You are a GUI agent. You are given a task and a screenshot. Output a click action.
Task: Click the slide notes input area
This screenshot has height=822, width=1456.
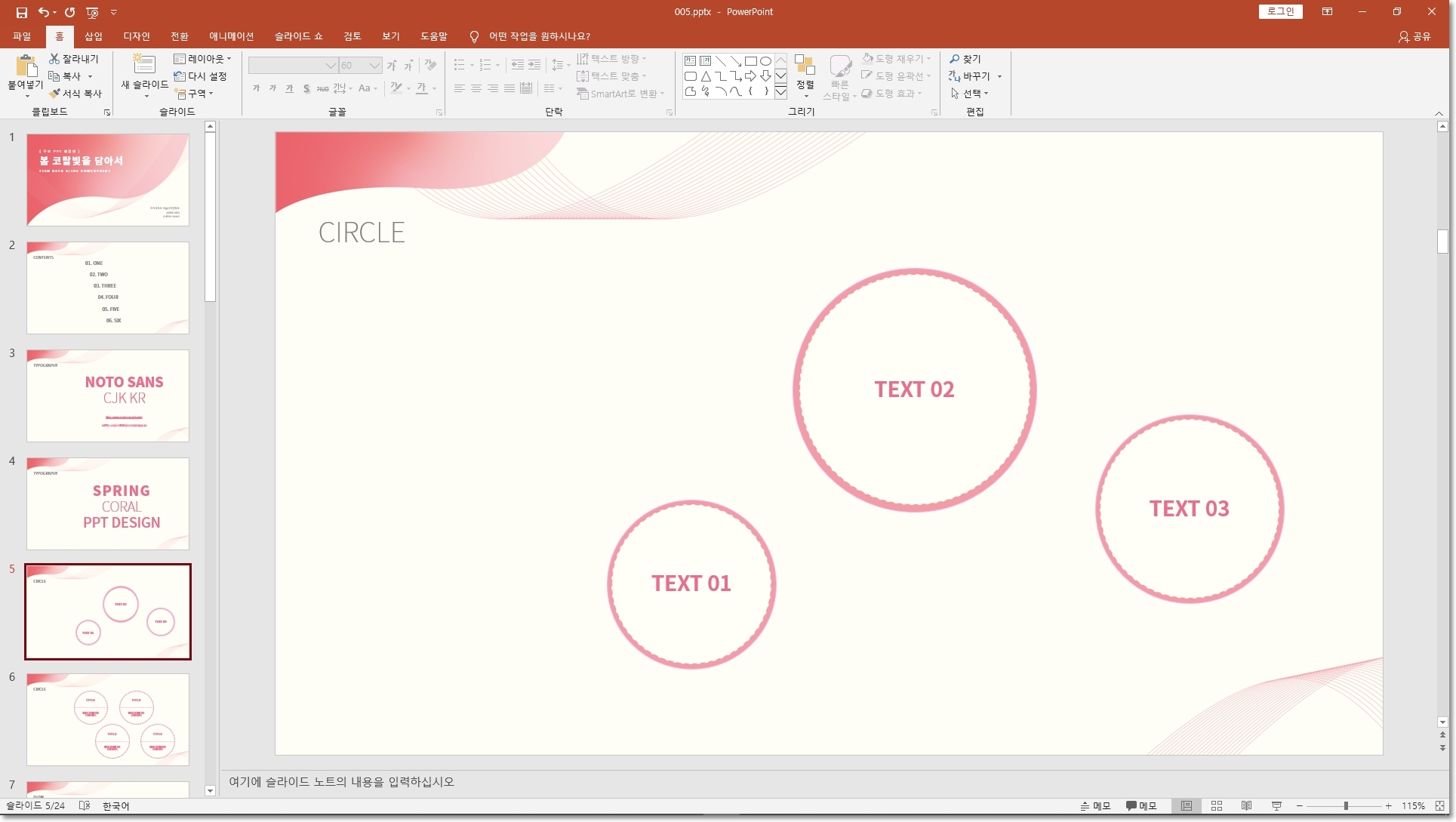830,782
